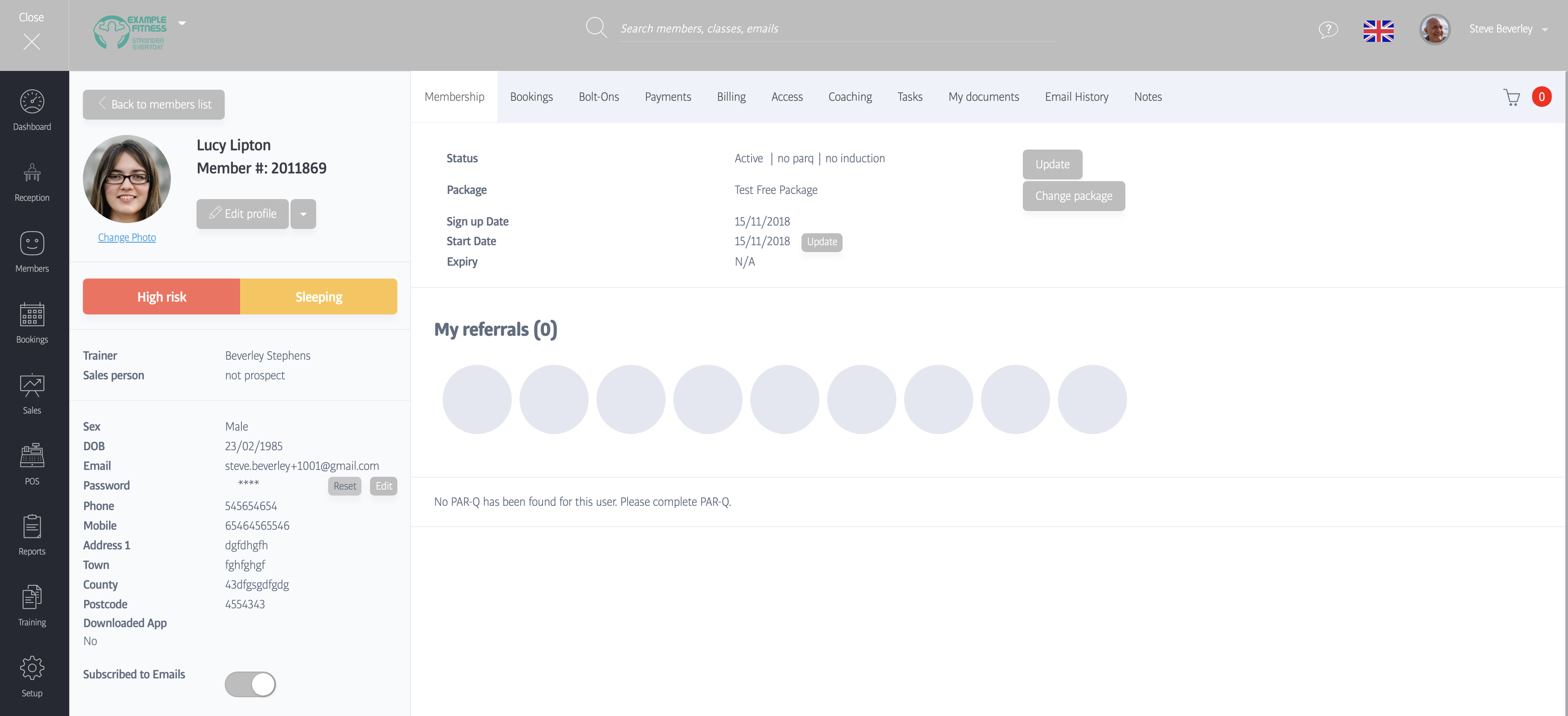This screenshot has width=1568, height=716.
Task: Go to Members smiley icon
Action: pos(32,244)
